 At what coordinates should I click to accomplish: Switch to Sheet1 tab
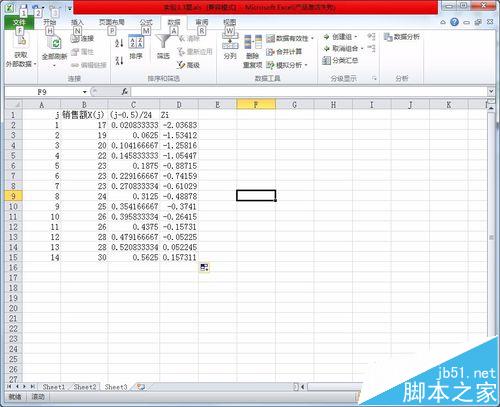53,387
